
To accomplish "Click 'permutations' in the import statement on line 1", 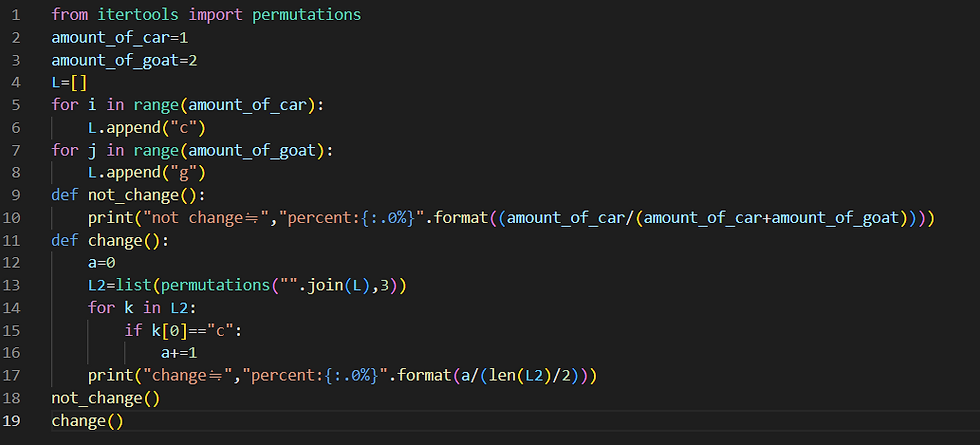I will [306, 14].
